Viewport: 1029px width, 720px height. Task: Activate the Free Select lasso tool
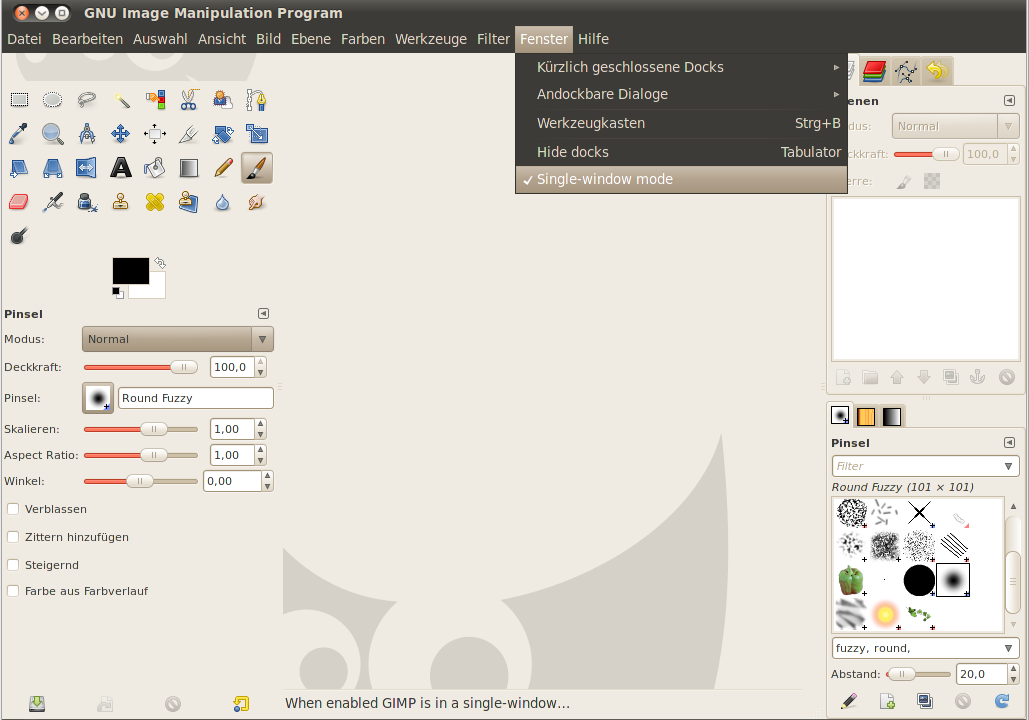[x=86, y=99]
